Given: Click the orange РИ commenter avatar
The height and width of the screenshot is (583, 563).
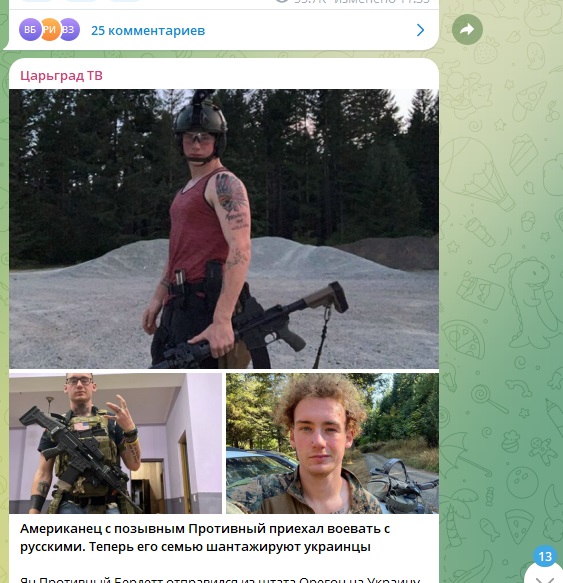Looking at the screenshot, I should click(50, 29).
